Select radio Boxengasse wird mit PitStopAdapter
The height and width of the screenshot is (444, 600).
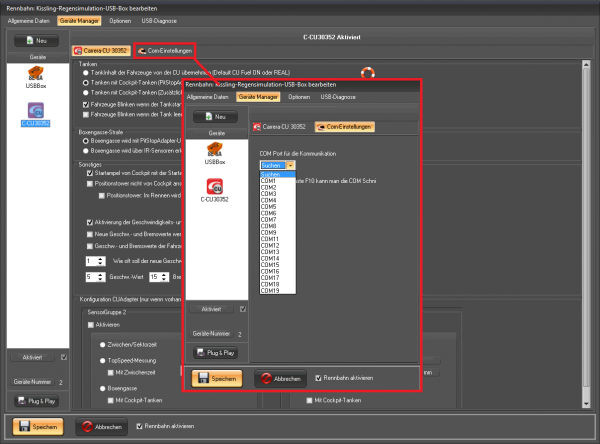(86, 141)
